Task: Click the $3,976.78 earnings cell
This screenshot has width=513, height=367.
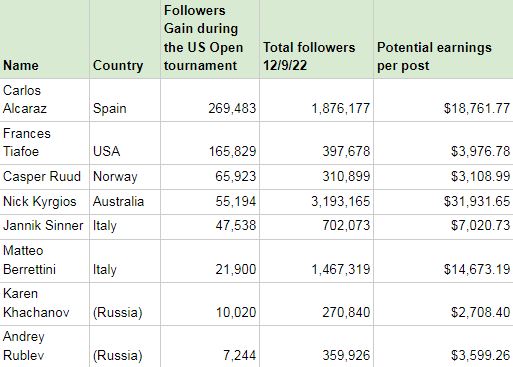Action: point(443,143)
